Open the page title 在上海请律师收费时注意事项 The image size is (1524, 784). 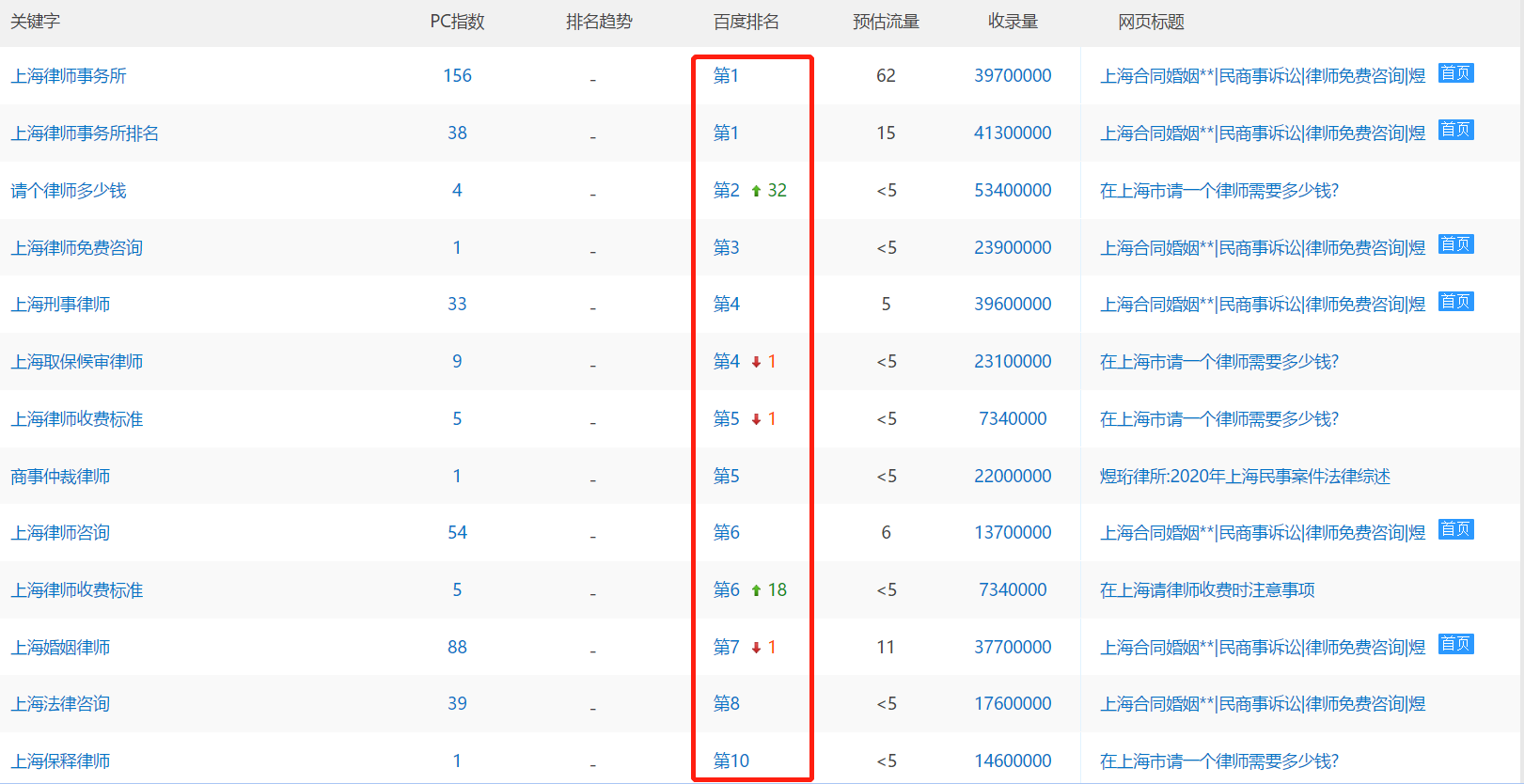[x=1207, y=590]
